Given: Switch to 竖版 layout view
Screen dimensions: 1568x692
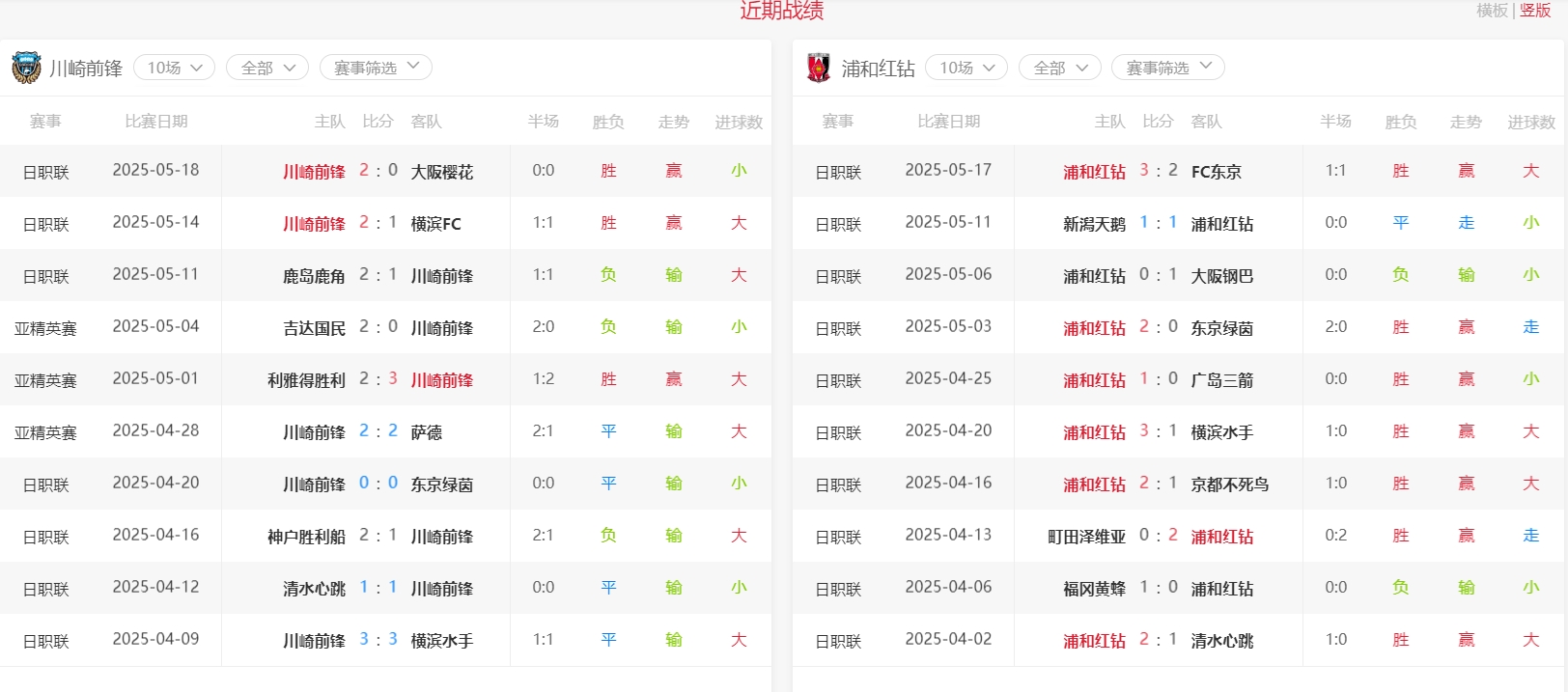Looking at the screenshot, I should [1535, 11].
